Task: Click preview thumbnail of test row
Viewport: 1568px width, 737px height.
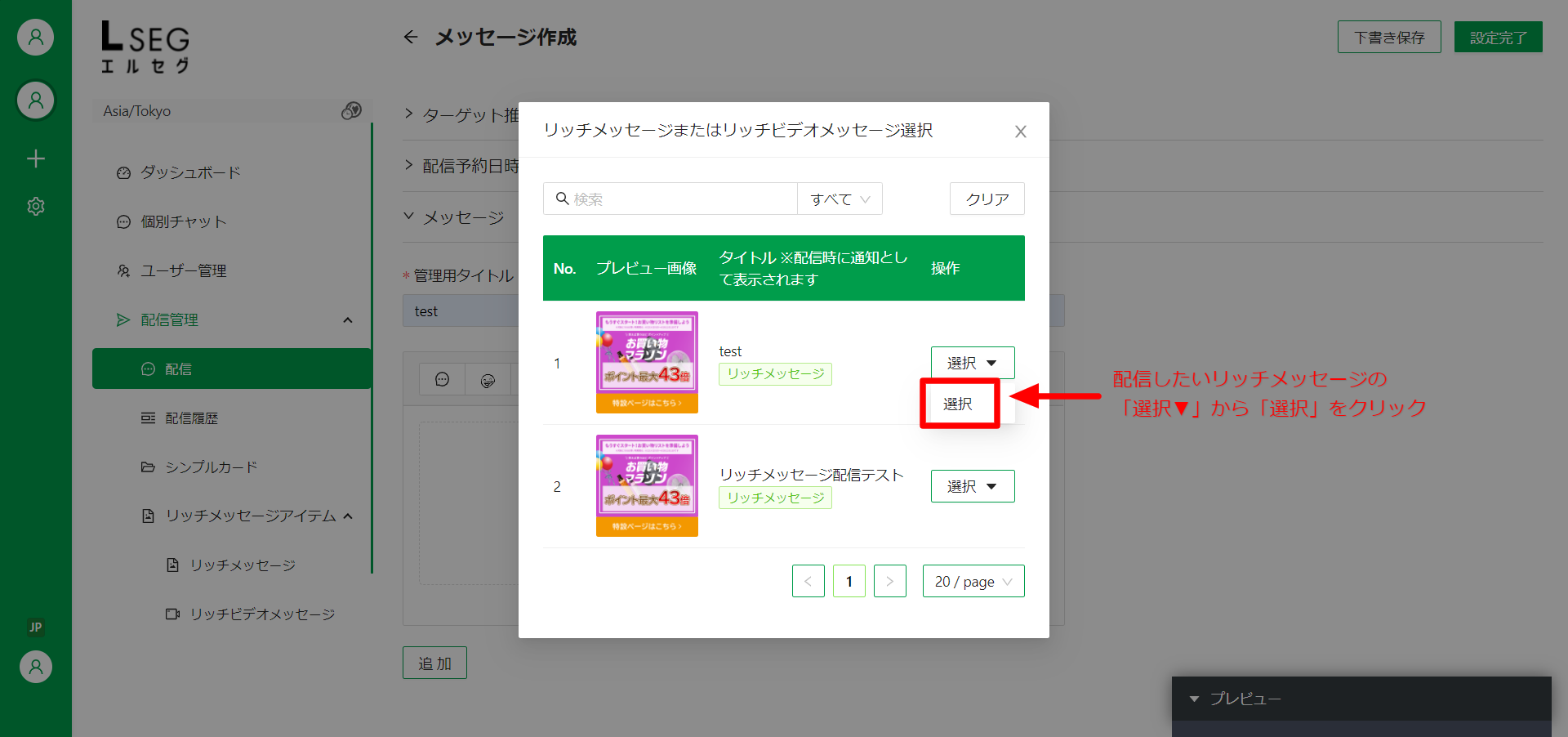Action: click(647, 362)
